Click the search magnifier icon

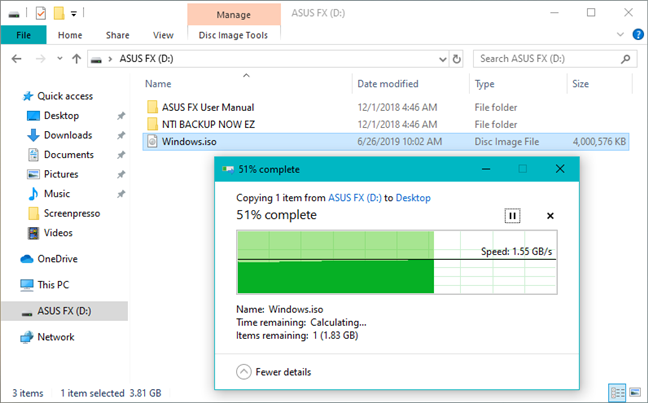[625, 59]
